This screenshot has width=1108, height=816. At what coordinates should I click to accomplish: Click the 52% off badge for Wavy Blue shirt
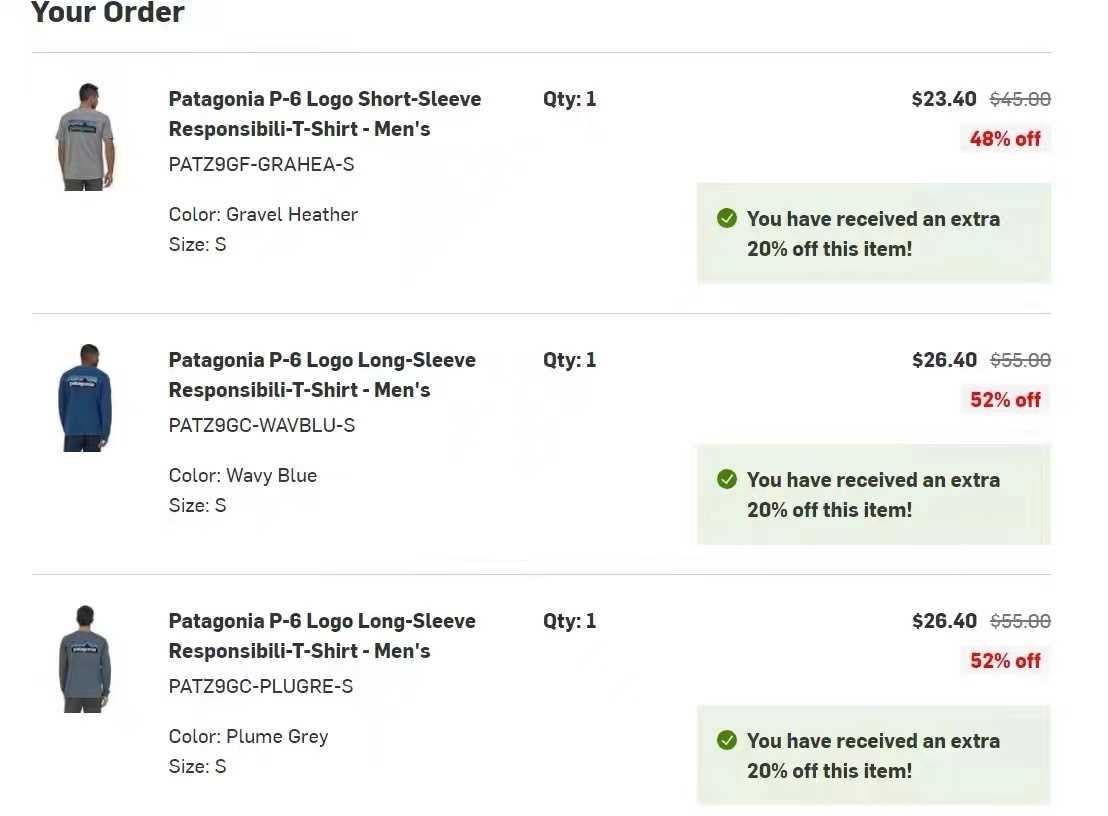click(x=1005, y=400)
